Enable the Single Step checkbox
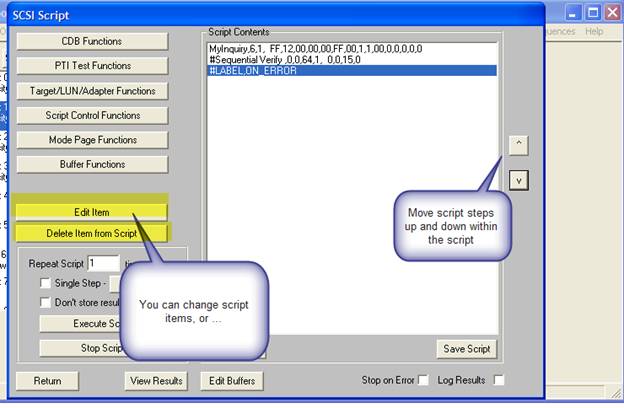 (x=45, y=283)
